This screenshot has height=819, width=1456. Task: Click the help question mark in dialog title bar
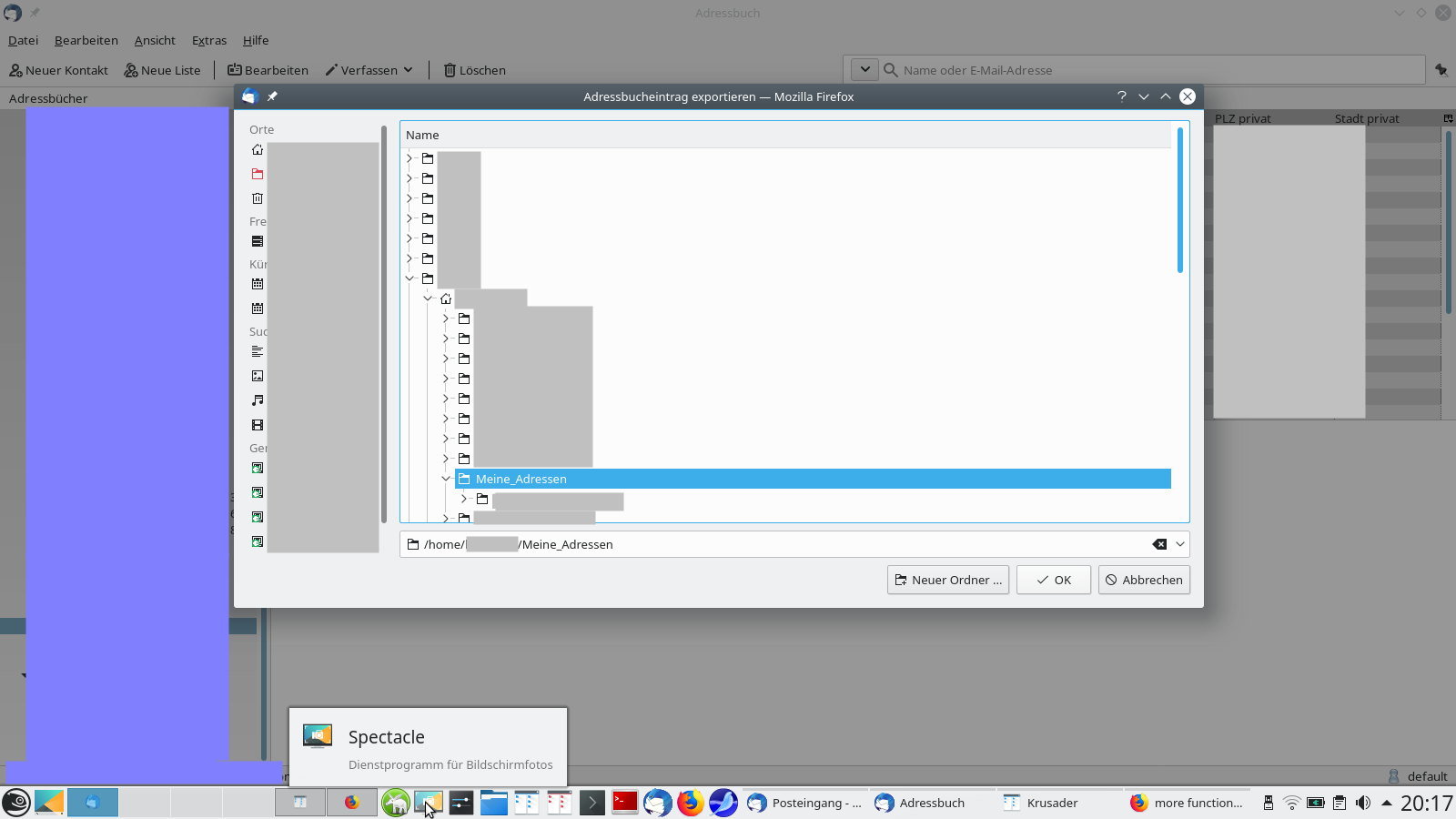[x=1122, y=96]
